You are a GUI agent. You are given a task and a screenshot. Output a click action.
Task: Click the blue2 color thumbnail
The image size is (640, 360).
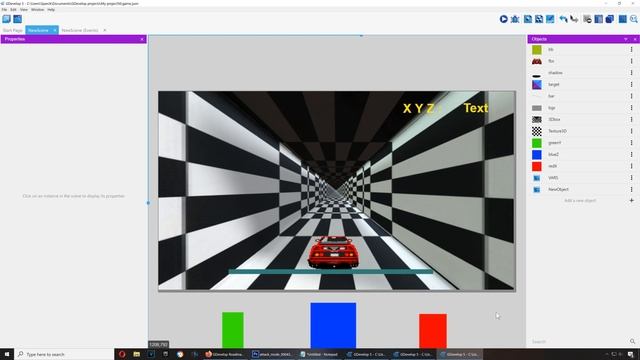[537, 154]
